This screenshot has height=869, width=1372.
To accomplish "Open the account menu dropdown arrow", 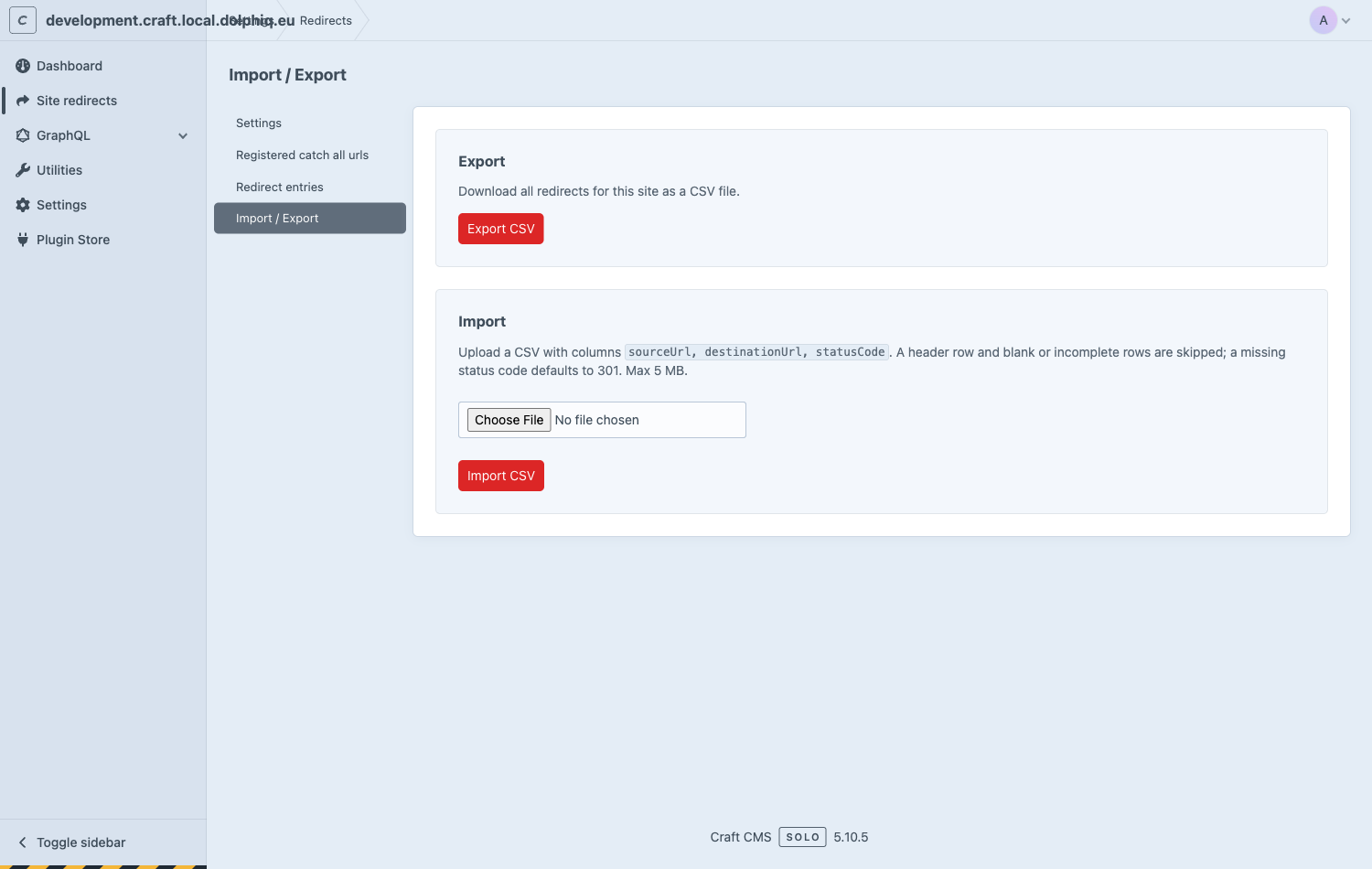I will tap(1345, 21).
